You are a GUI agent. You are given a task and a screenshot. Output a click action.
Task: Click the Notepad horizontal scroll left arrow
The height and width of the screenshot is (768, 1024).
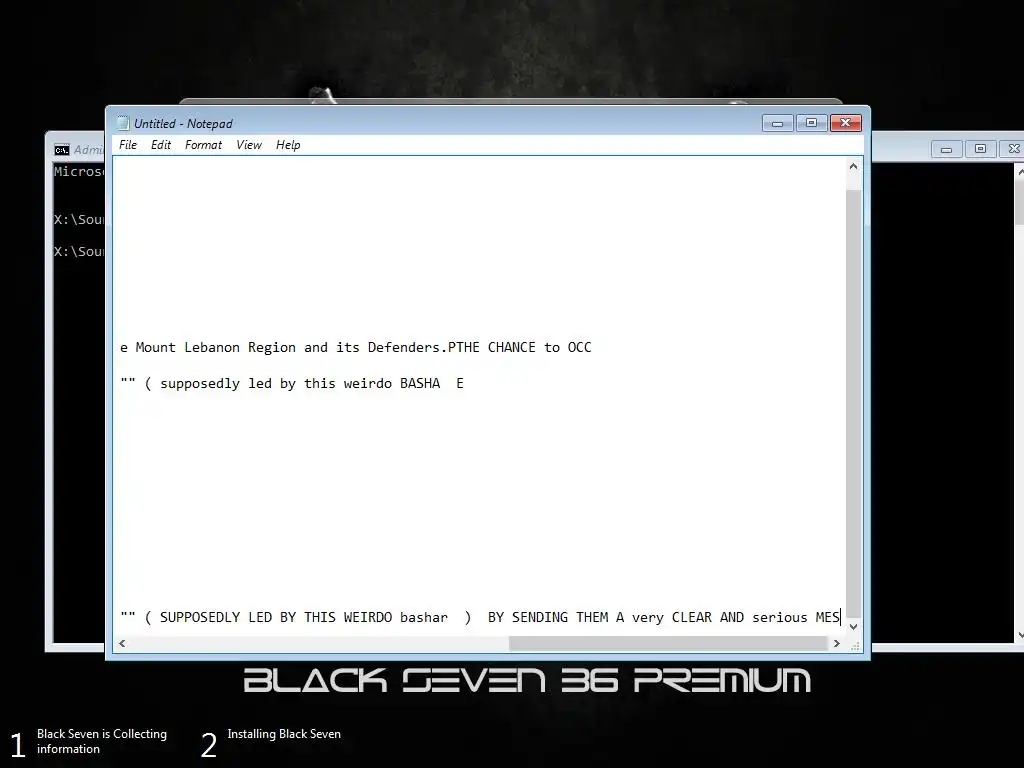[x=121, y=643]
